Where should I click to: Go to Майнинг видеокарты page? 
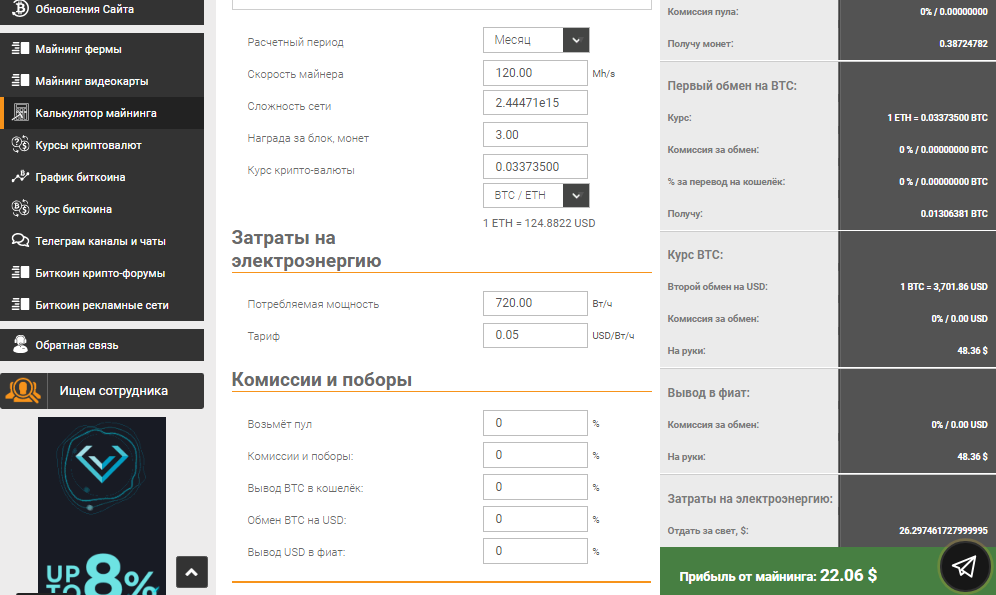102,81
